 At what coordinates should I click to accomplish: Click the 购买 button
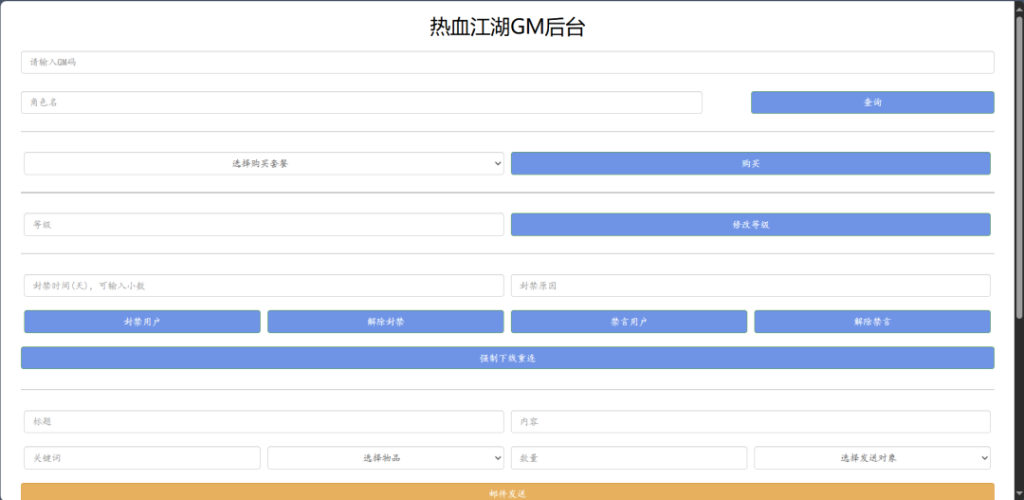pyautogui.click(x=750, y=163)
